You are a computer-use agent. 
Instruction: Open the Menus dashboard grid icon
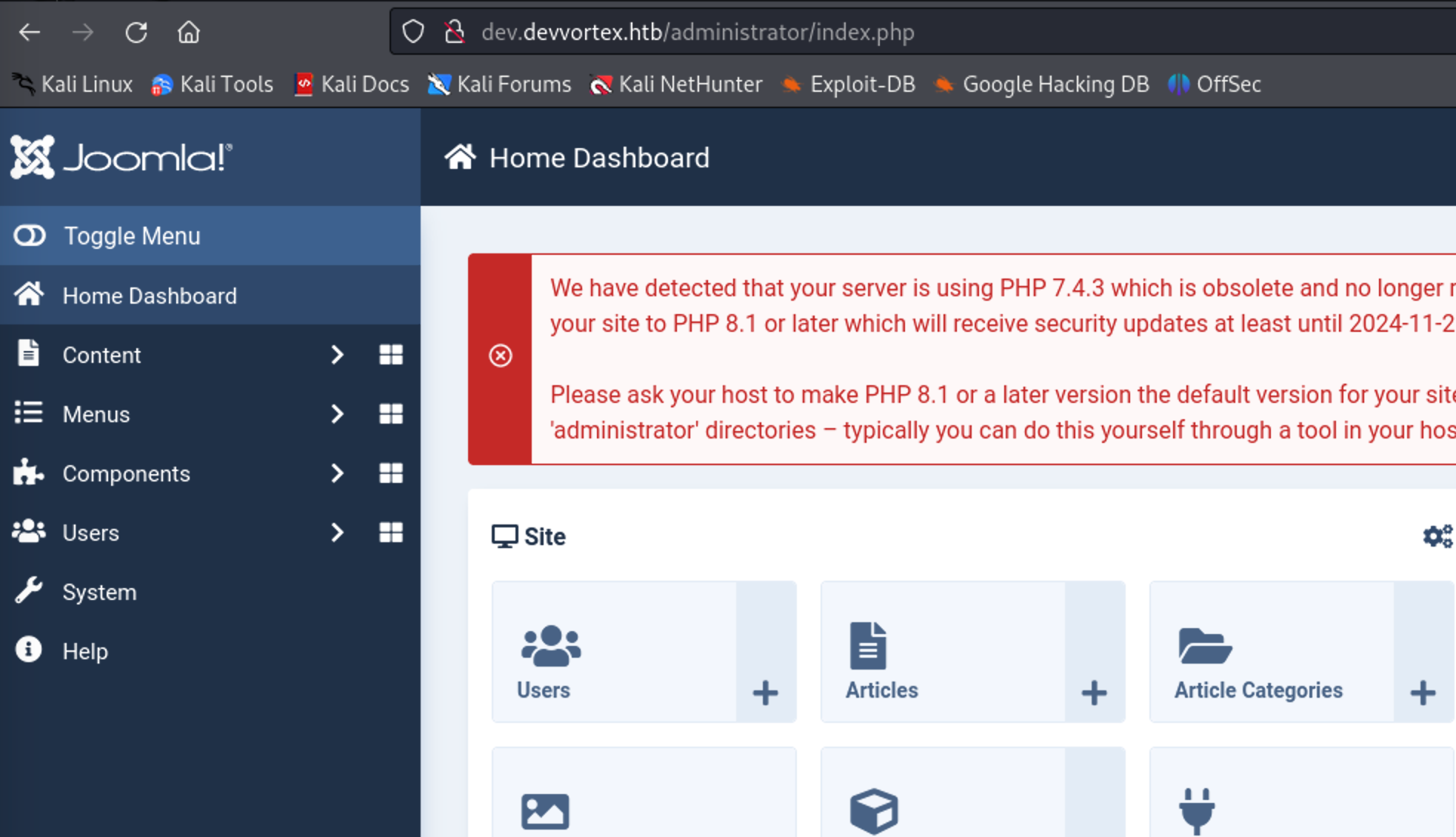pyautogui.click(x=391, y=414)
